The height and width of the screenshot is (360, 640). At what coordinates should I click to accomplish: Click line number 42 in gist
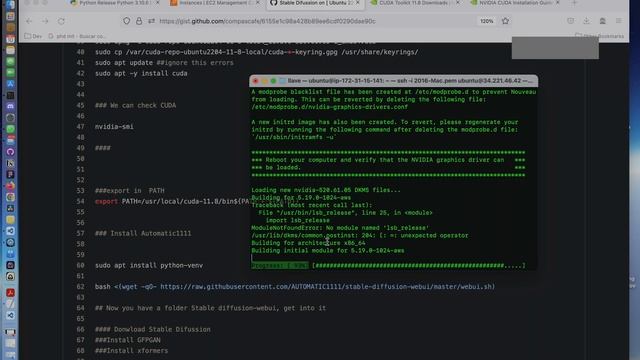[80, 73]
